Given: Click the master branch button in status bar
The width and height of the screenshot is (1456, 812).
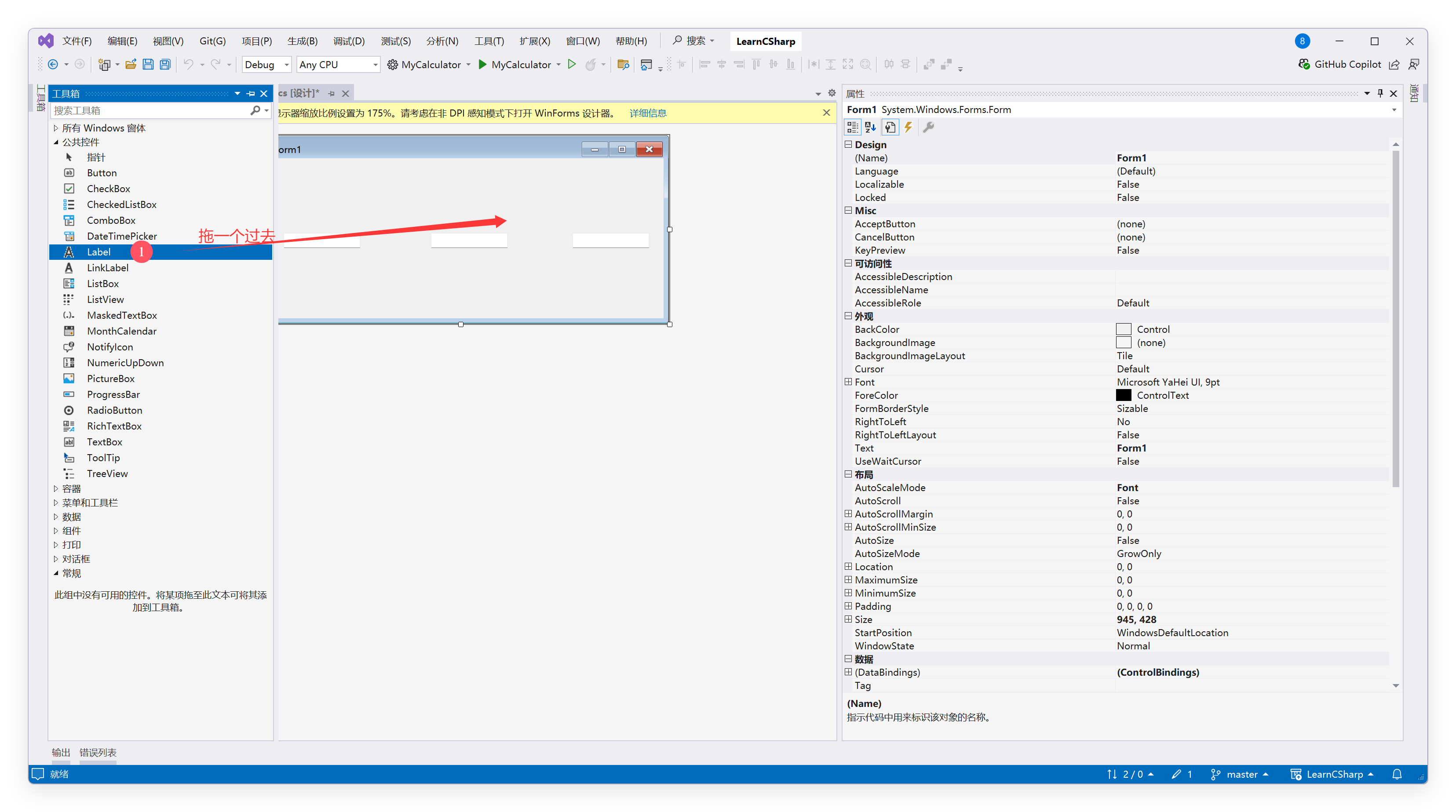Looking at the screenshot, I should (x=1240, y=774).
